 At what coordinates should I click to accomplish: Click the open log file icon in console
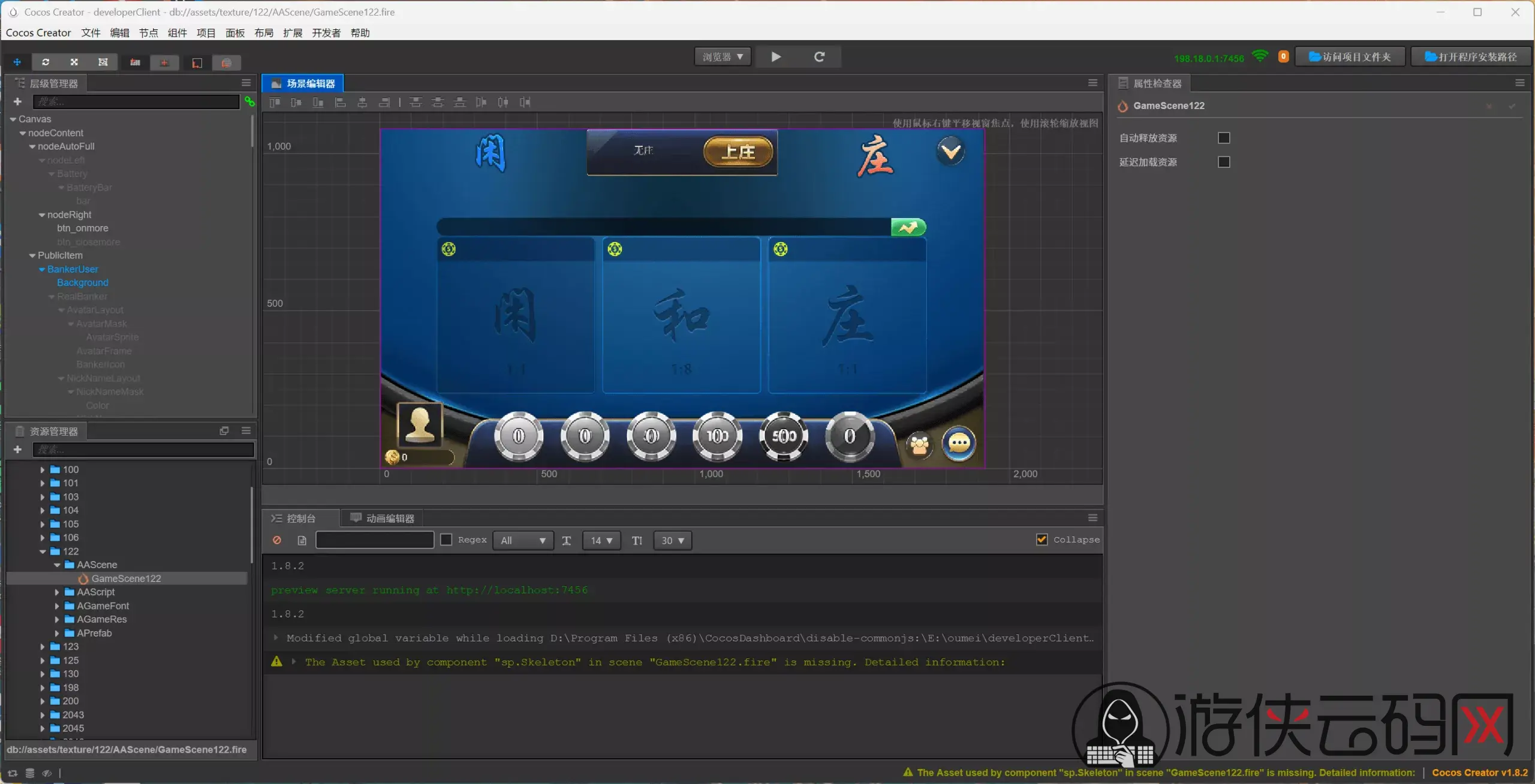click(302, 540)
